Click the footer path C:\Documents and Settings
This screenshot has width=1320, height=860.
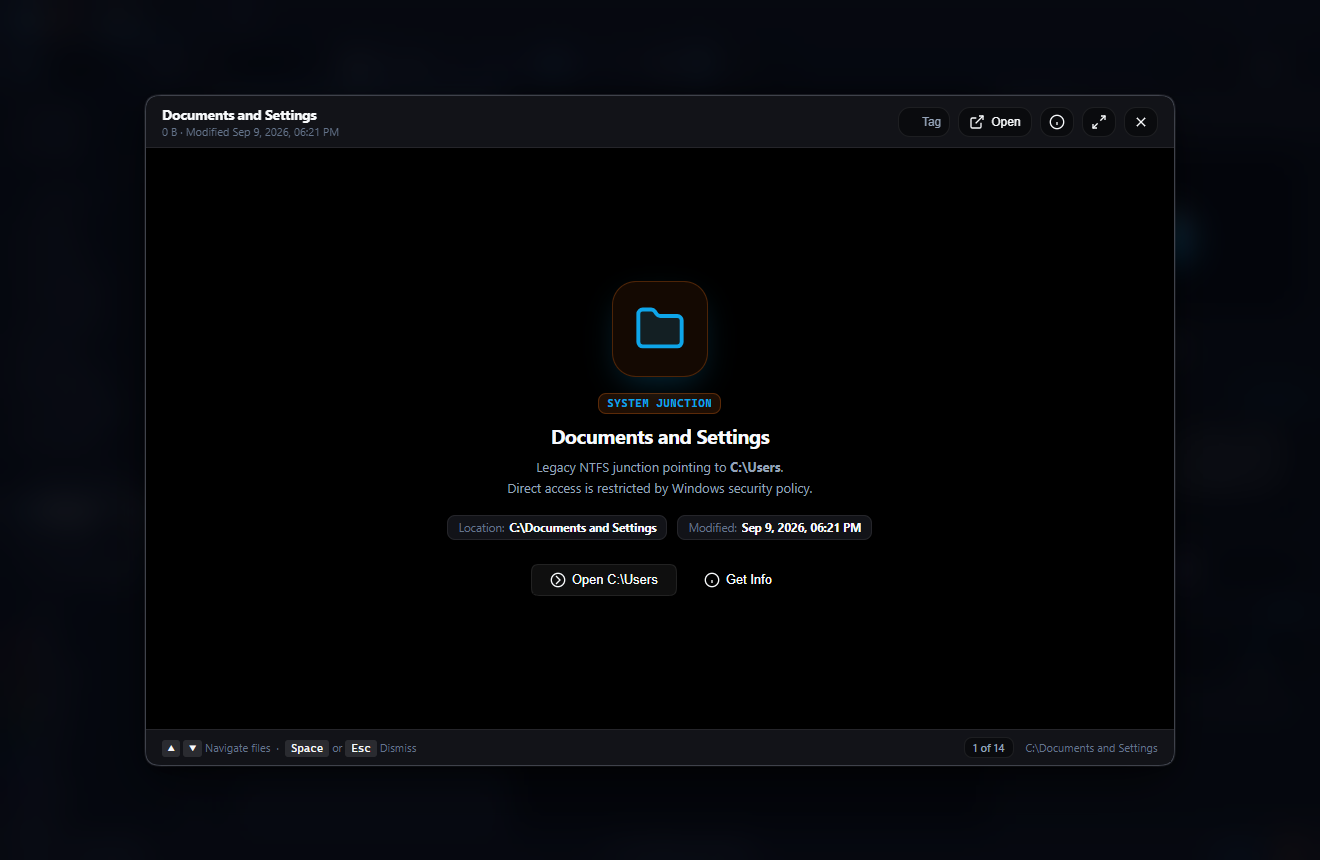(1092, 748)
